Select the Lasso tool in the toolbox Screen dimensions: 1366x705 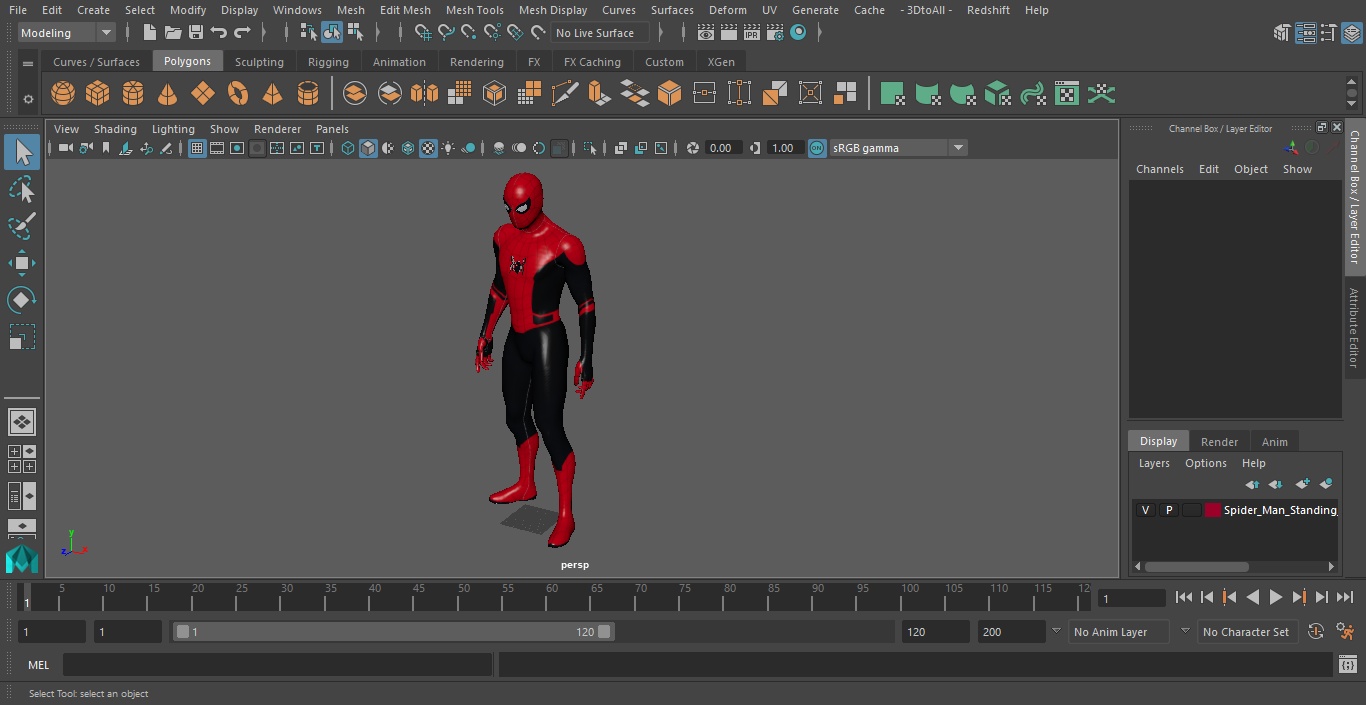point(22,189)
